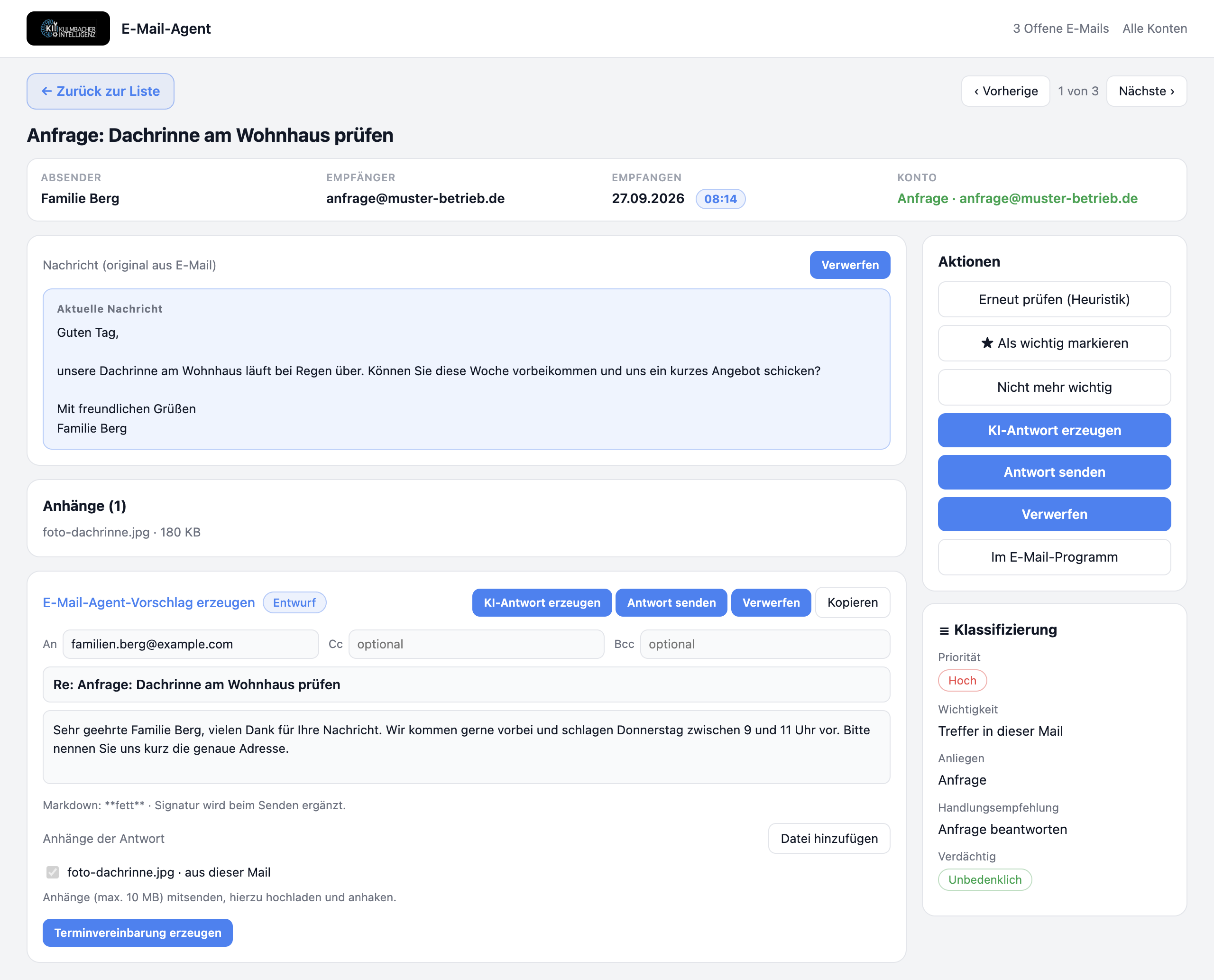1214x980 pixels.
Task: Click KI-Antwort erzeugen in Aktionen panel
Action: point(1054,430)
